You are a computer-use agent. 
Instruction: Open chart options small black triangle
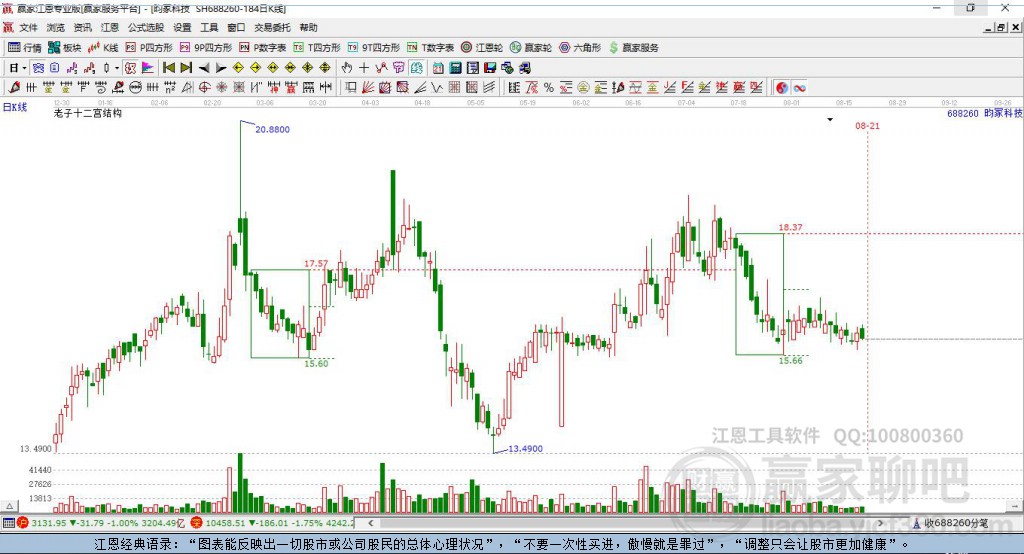830,120
